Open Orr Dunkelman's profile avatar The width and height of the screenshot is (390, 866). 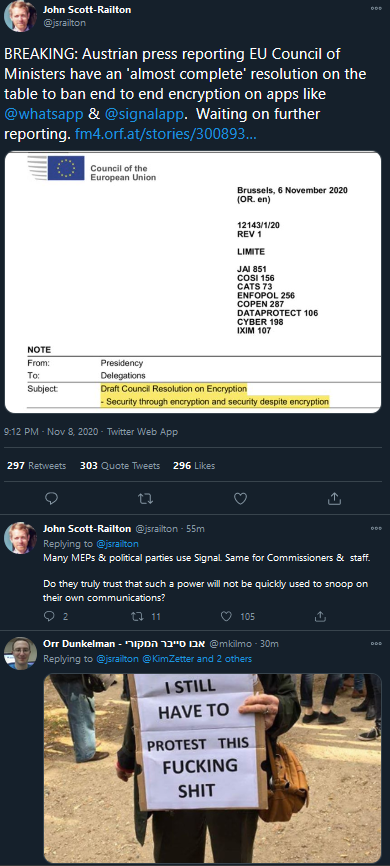coord(20,653)
